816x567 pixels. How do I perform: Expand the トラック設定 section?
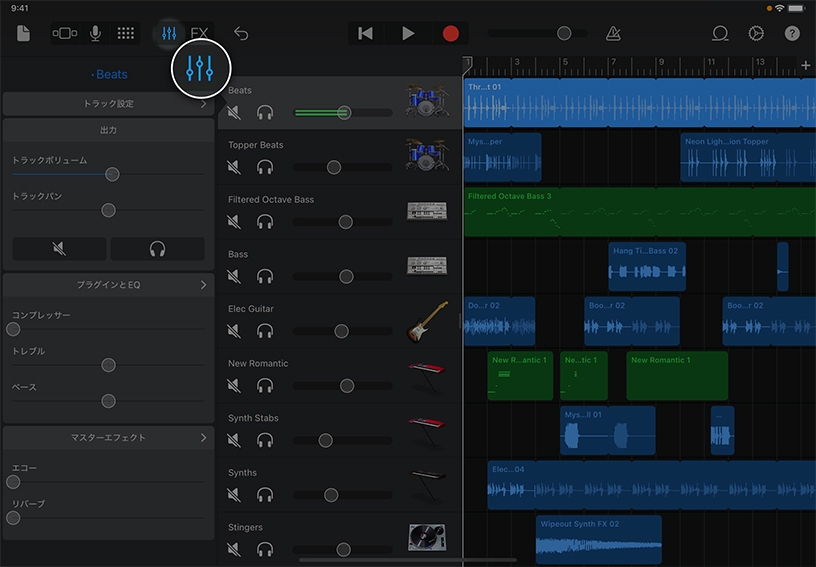[108, 103]
